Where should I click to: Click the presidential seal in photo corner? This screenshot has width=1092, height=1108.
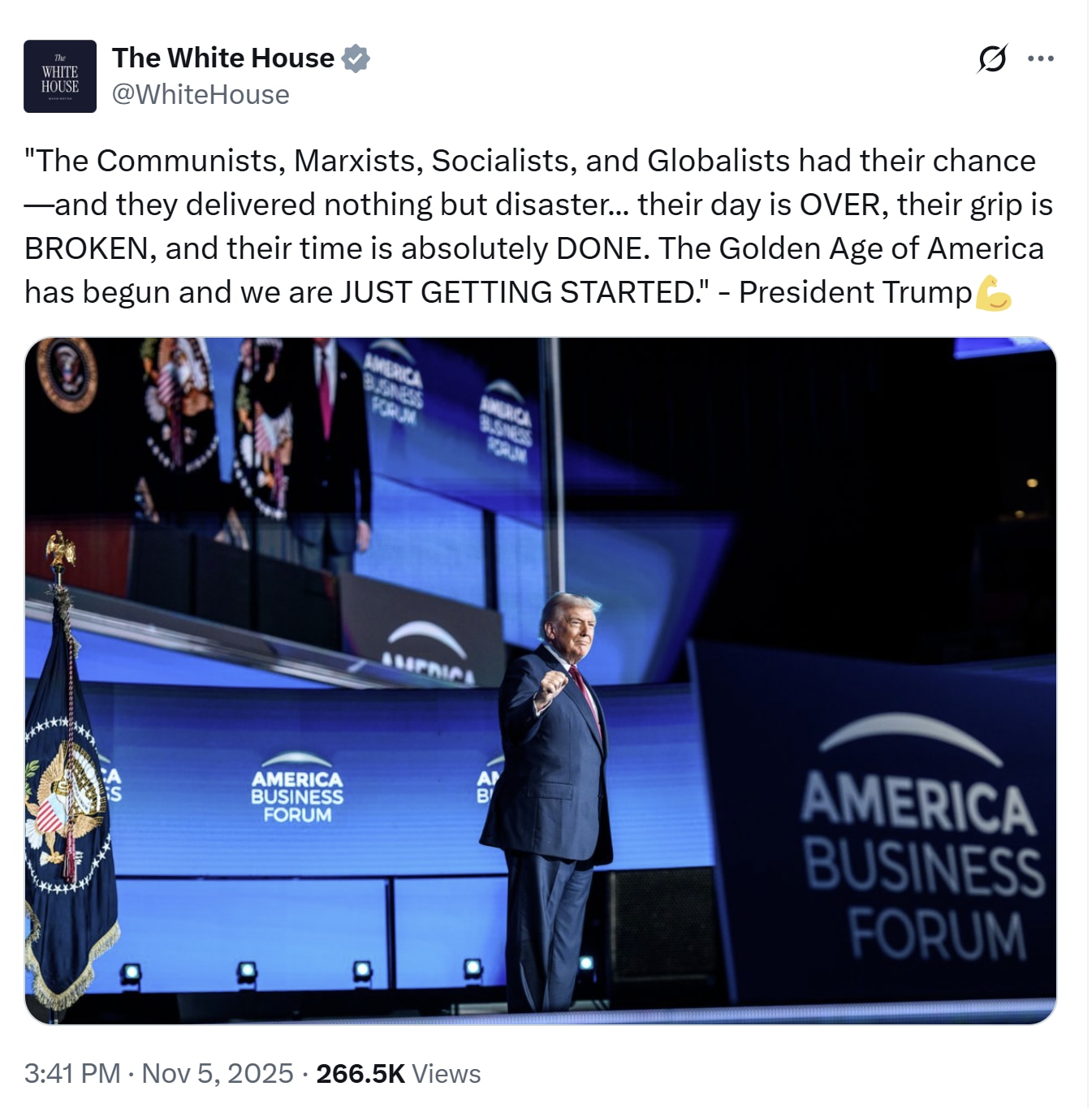67,375
